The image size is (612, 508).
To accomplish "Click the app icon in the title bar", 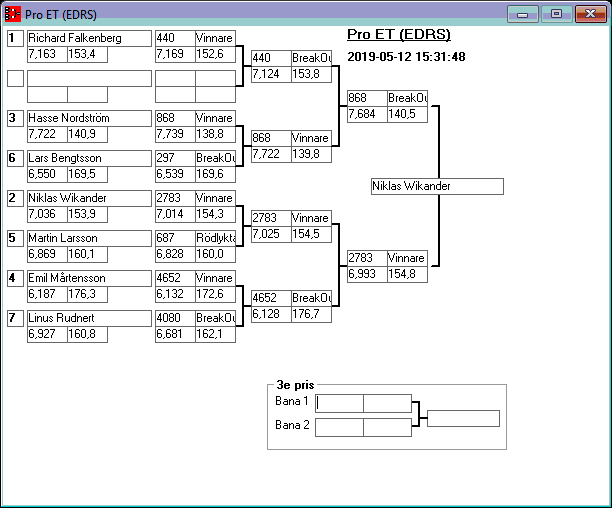I will 13,14.
